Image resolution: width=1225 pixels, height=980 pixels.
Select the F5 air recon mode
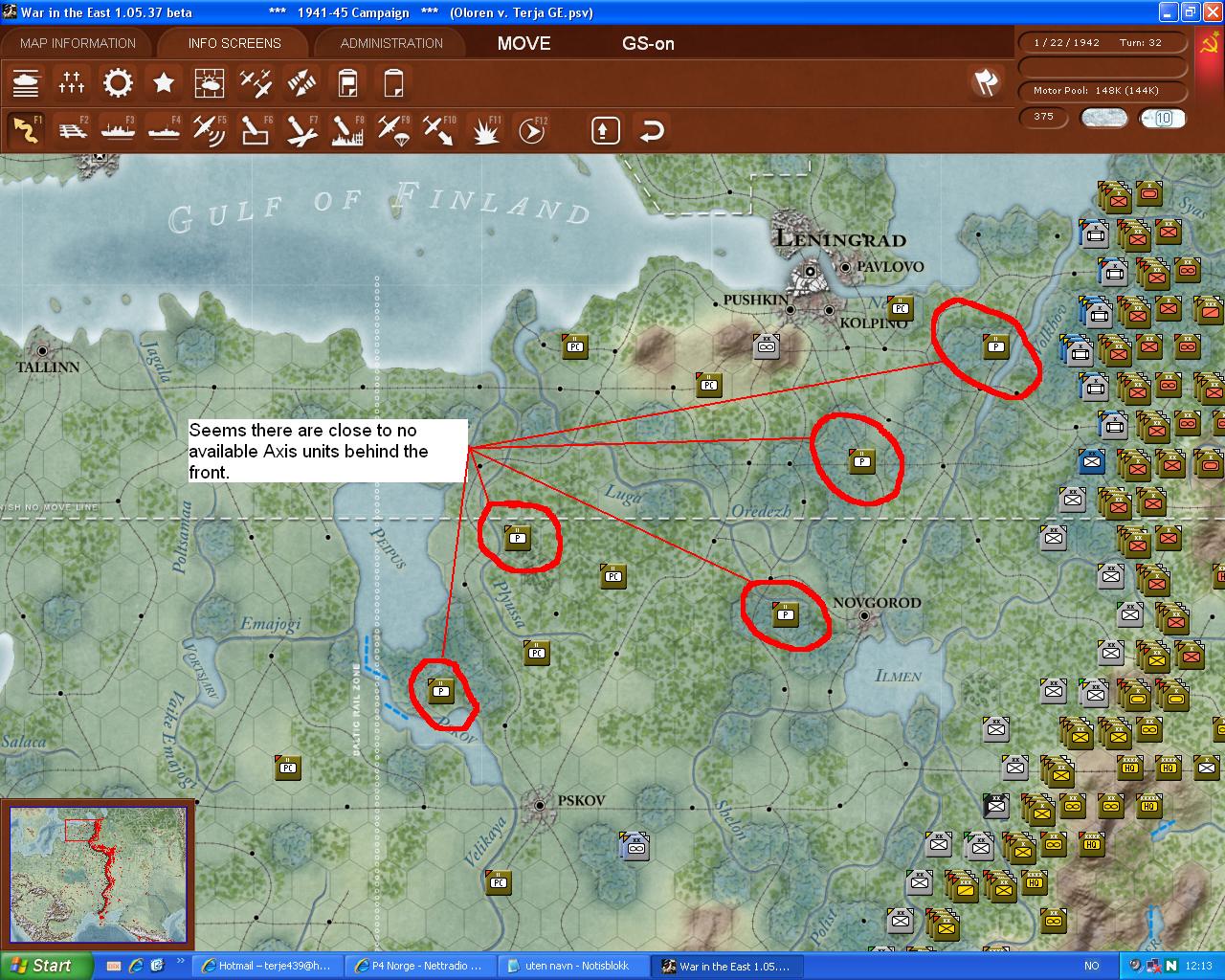[210, 130]
